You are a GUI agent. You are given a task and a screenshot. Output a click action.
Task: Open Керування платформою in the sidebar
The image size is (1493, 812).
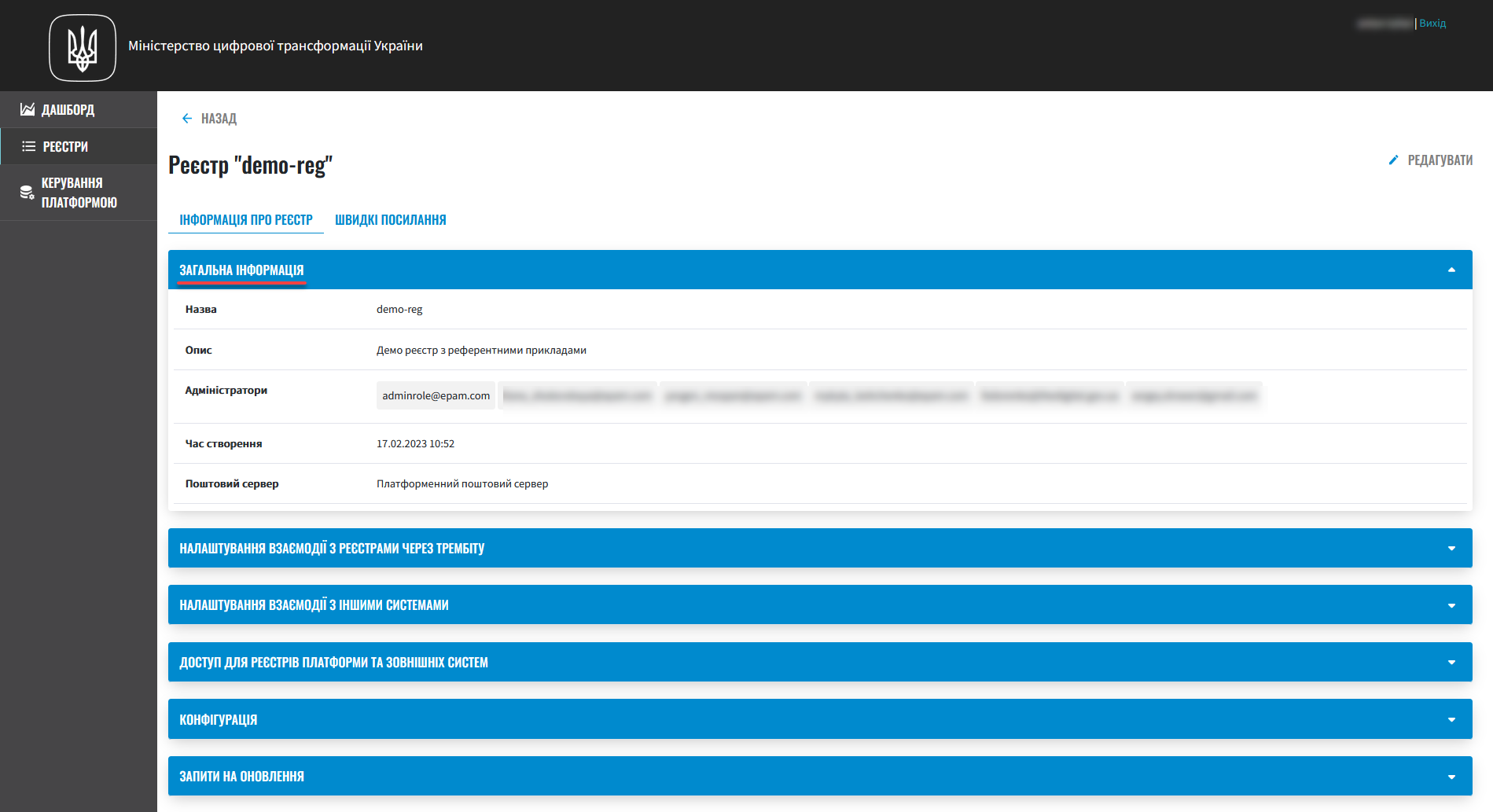[x=79, y=193]
